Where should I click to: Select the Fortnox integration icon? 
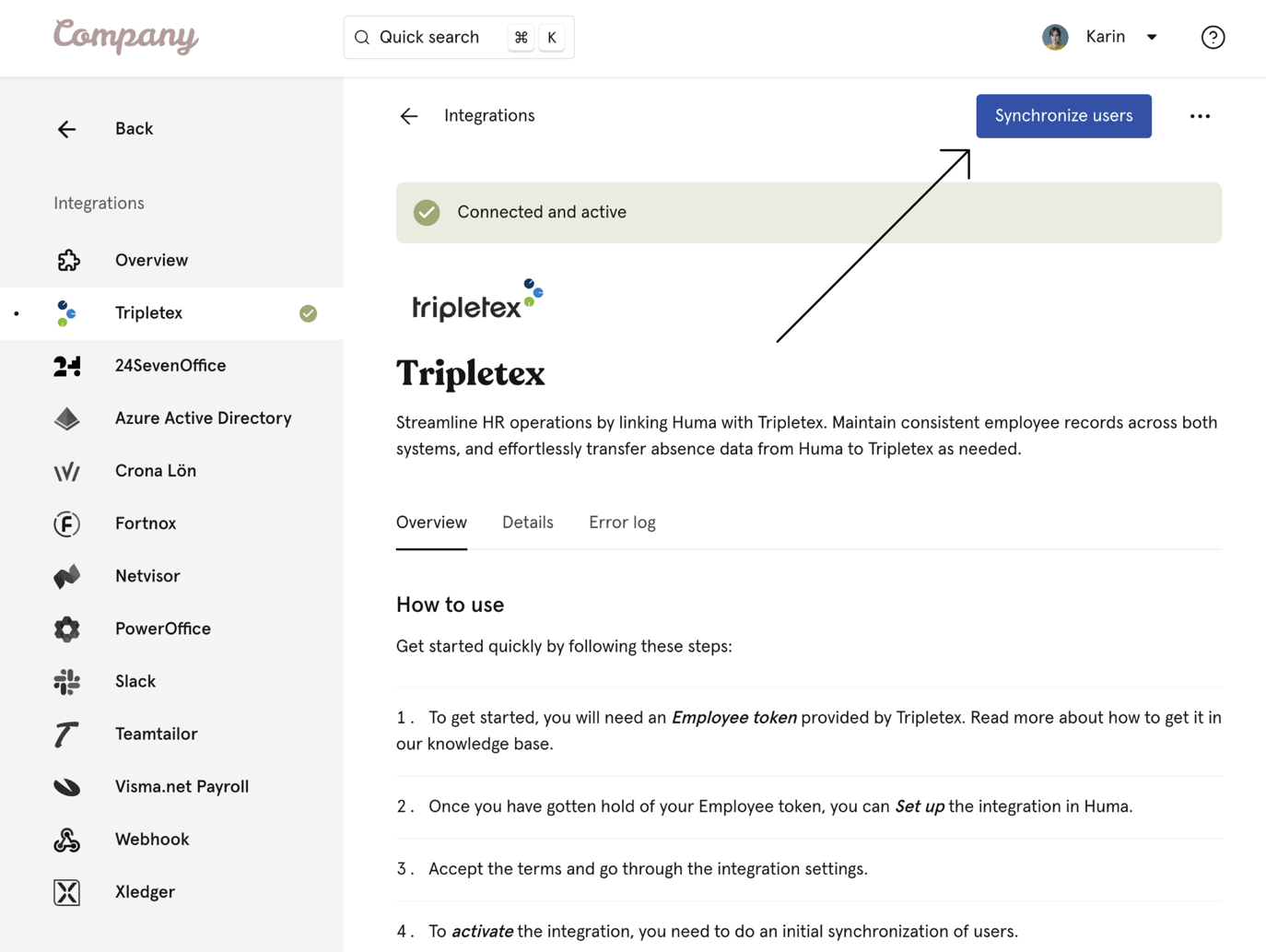pos(66,523)
